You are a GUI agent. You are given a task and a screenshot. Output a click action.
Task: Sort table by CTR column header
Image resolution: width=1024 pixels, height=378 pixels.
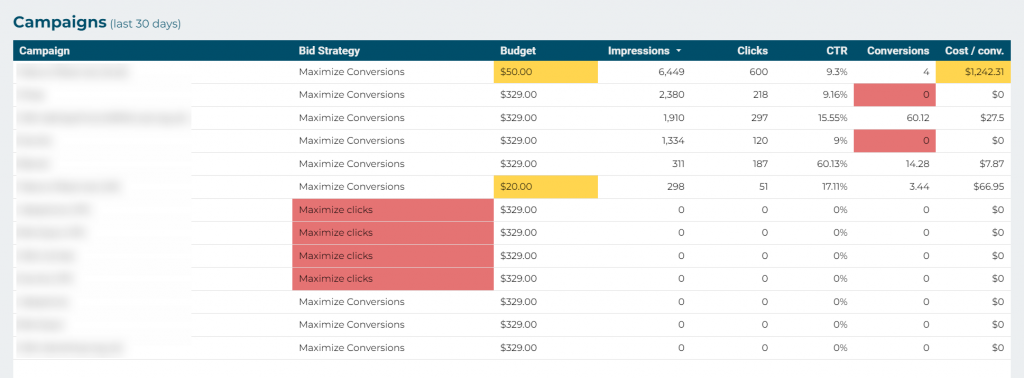coord(837,50)
